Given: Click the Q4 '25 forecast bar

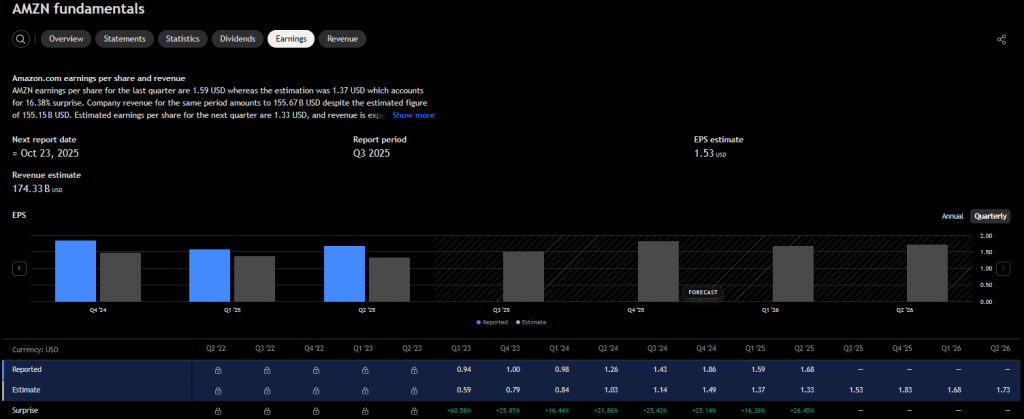Looking at the screenshot, I should (658, 272).
